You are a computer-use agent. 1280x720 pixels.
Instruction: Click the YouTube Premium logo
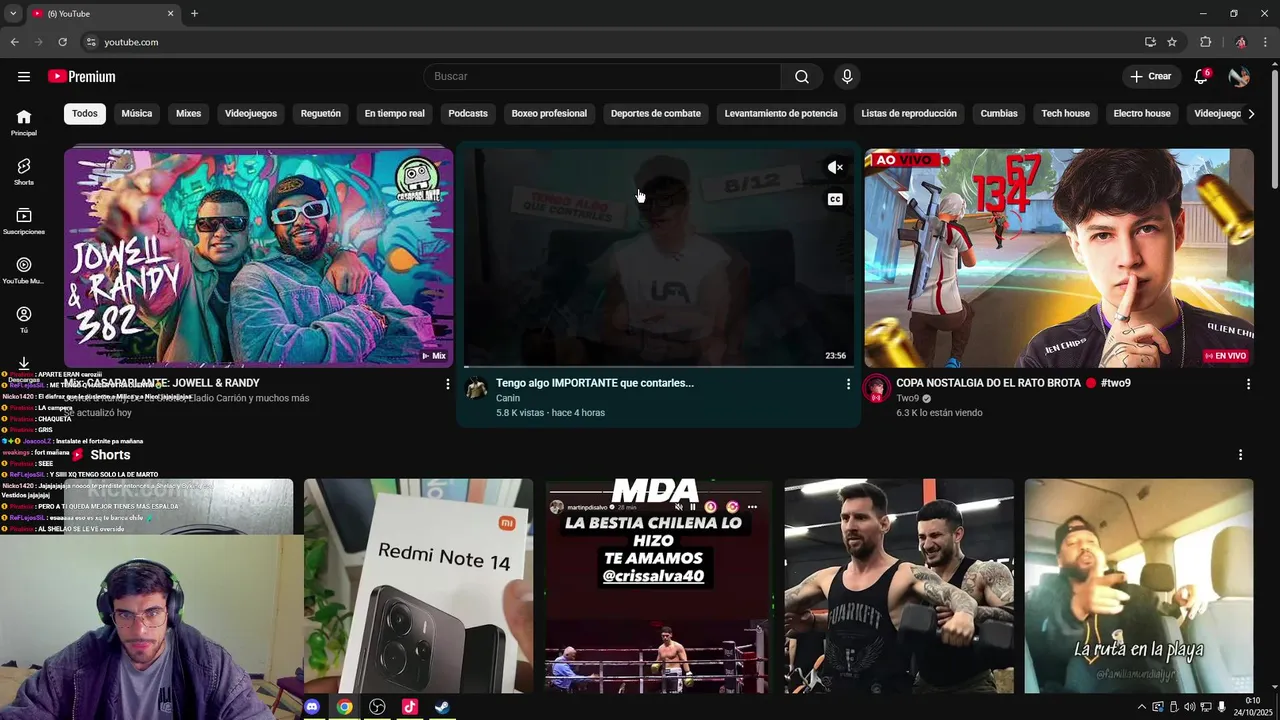click(82, 77)
